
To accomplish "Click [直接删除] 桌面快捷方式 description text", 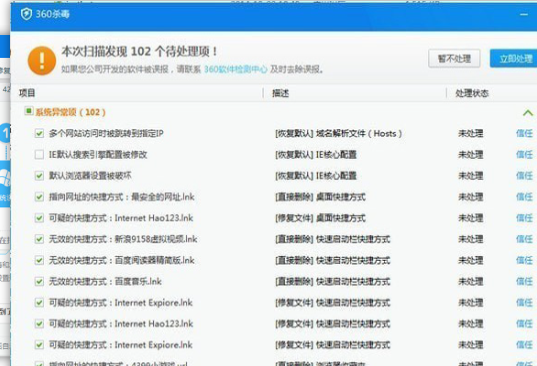I will coord(320,197).
